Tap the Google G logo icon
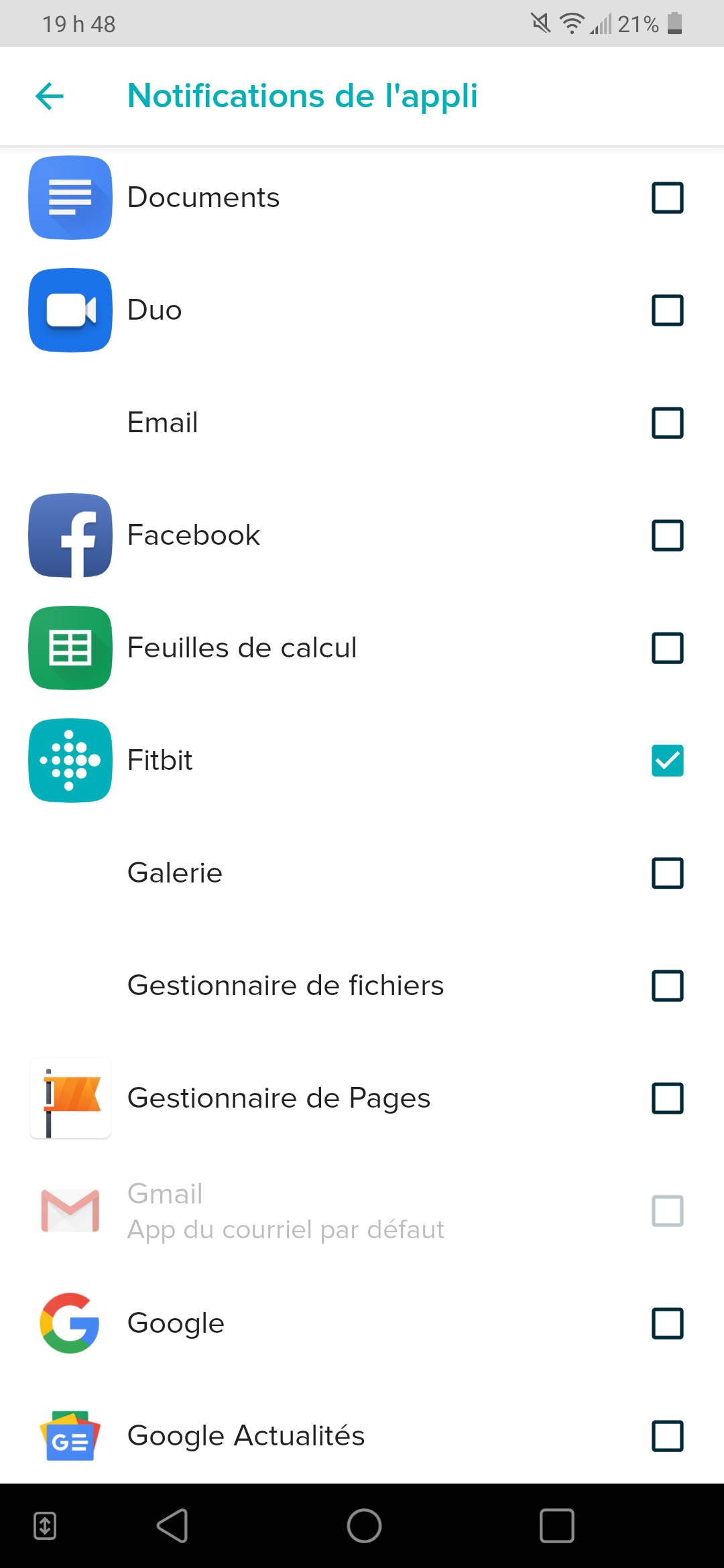The height and width of the screenshot is (1568, 724). coord(70,1323)
